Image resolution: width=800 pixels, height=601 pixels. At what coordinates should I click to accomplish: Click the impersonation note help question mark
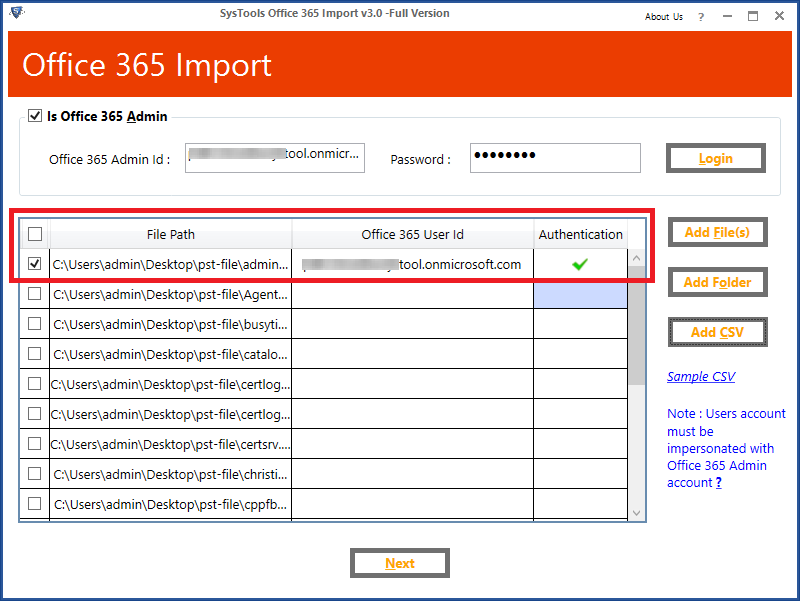718,483
